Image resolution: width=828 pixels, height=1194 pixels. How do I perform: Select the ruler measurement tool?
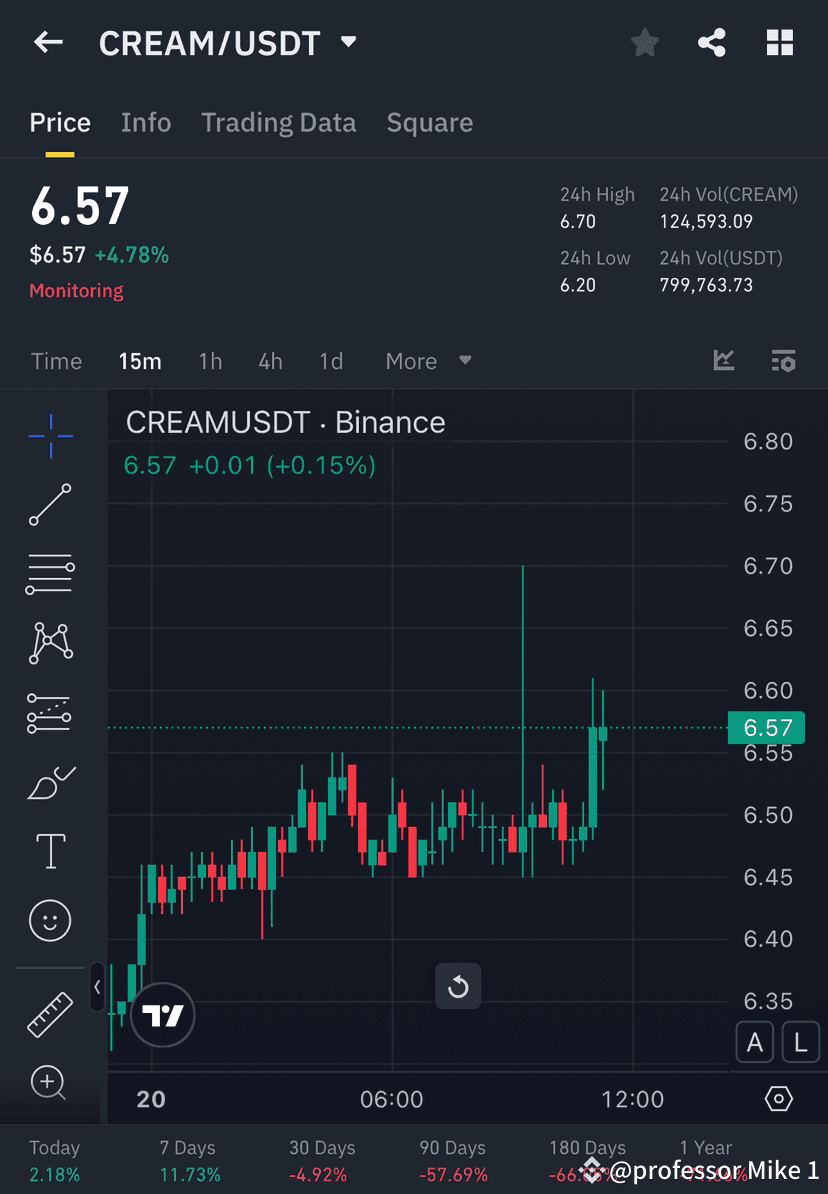click(x=50, y=1013)
